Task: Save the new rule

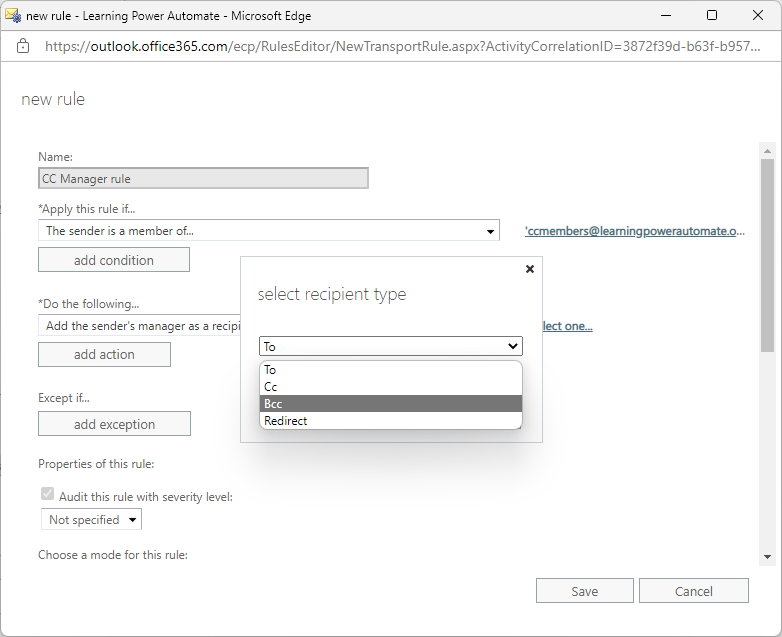Action: click(584, 591)
